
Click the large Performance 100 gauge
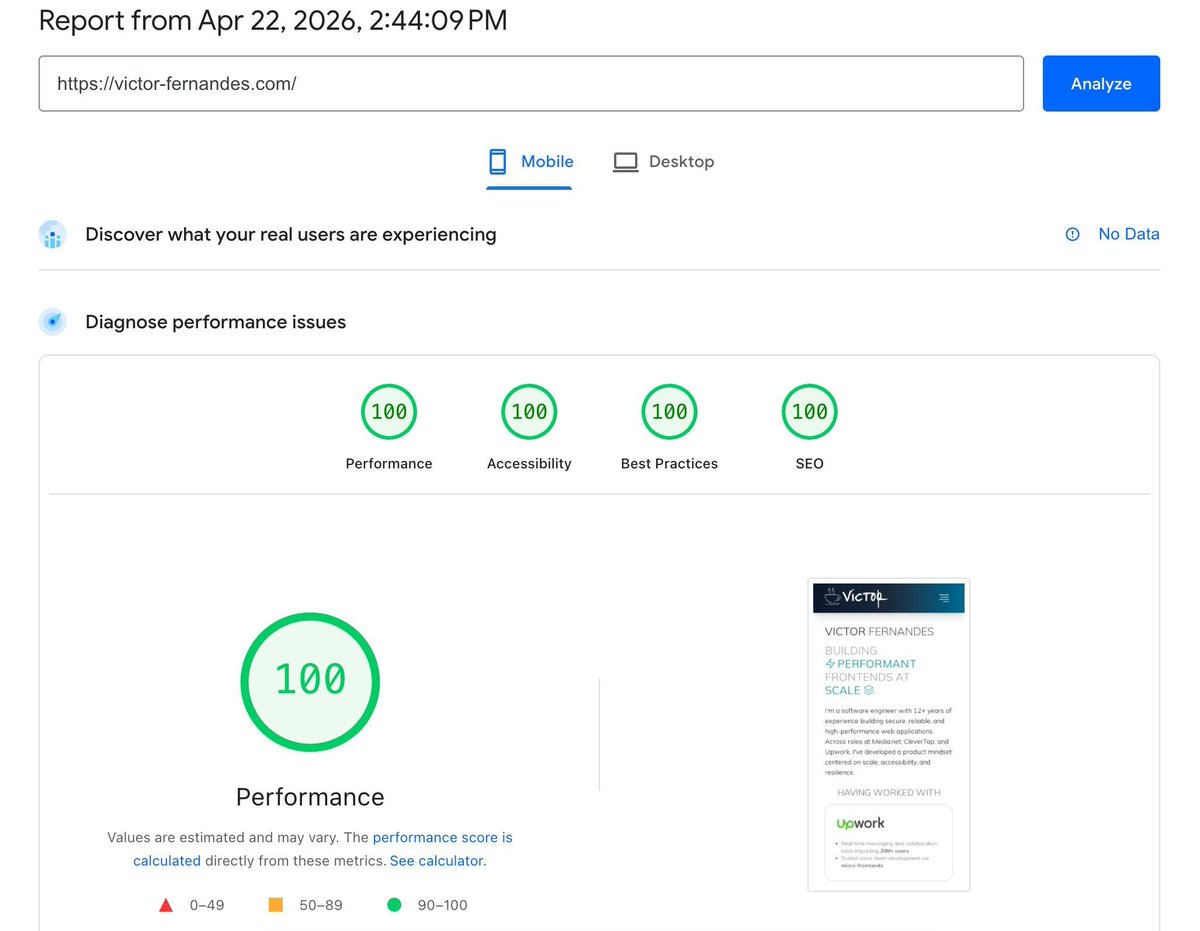[310, 681]
